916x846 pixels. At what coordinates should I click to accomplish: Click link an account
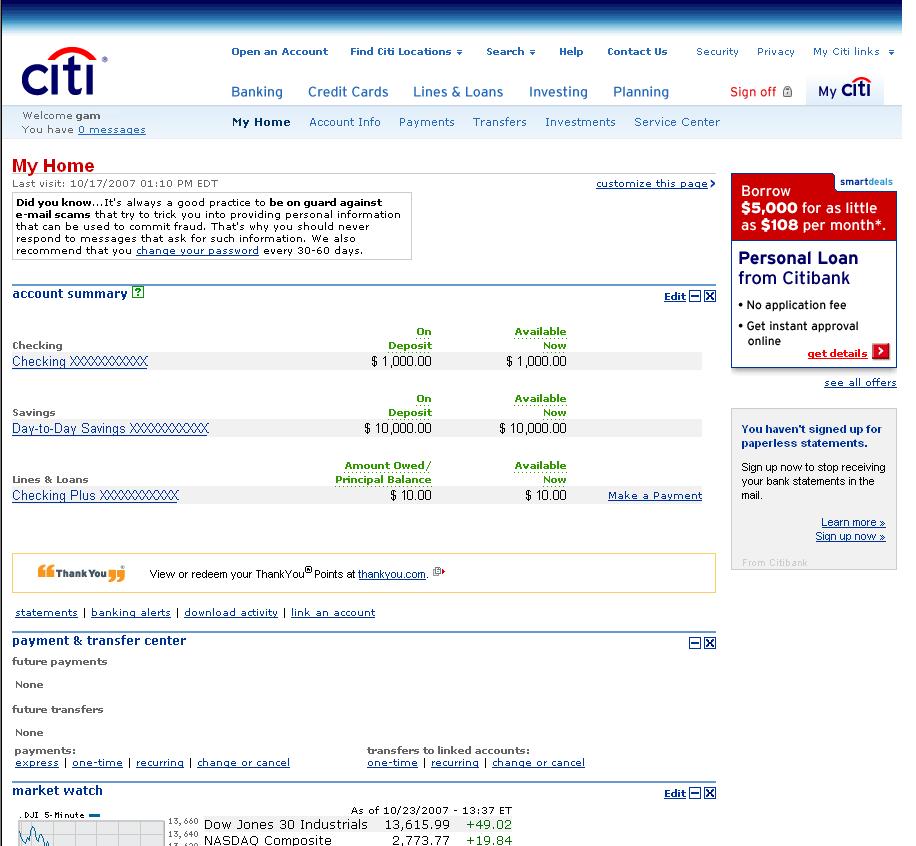coord(333,612)
